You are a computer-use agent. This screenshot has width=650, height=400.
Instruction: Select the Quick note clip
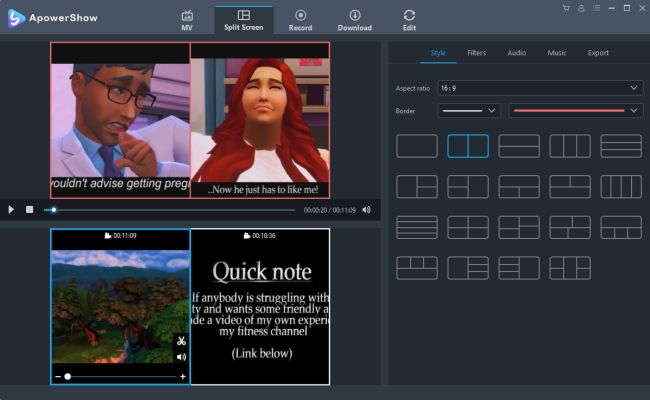coord(260,307)
